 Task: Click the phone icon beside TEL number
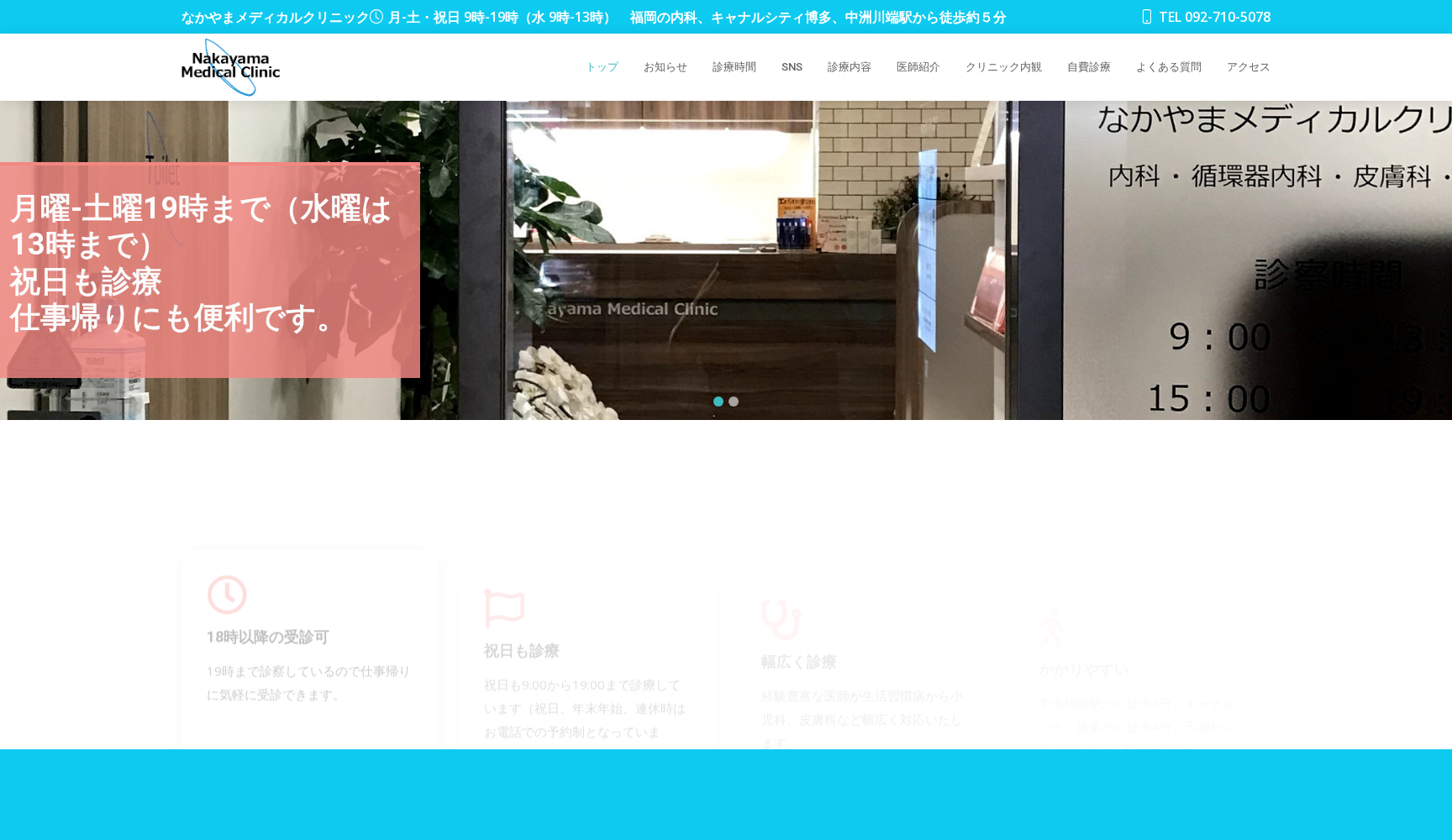click(x=1146, y=17)
